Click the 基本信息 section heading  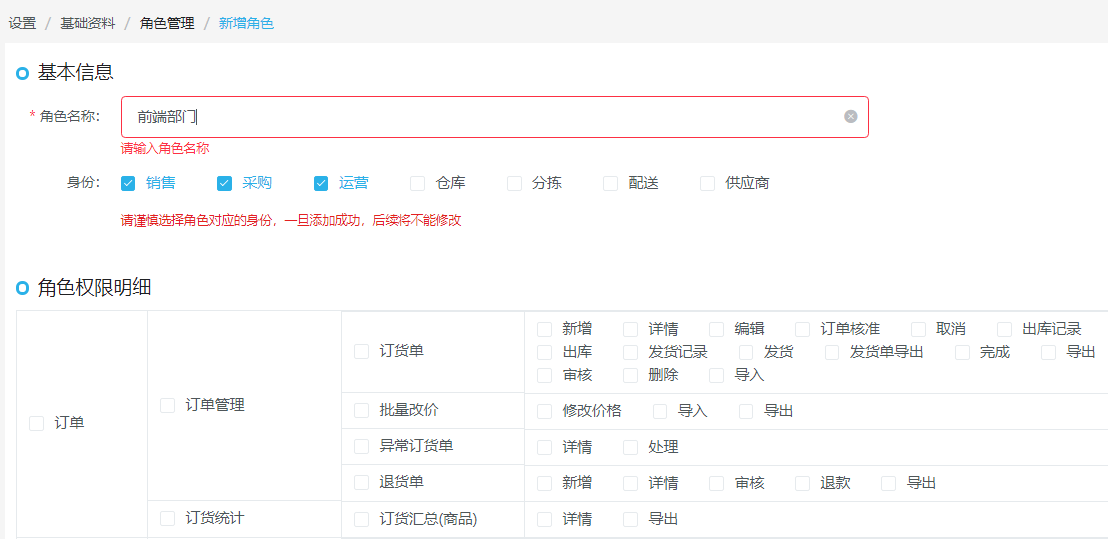pos(76,72)
